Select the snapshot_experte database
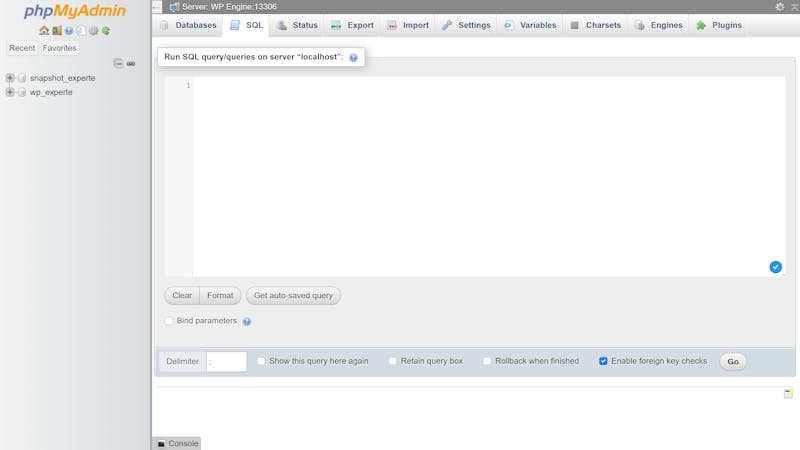The image size is (800, 450). tap(62, 78)
